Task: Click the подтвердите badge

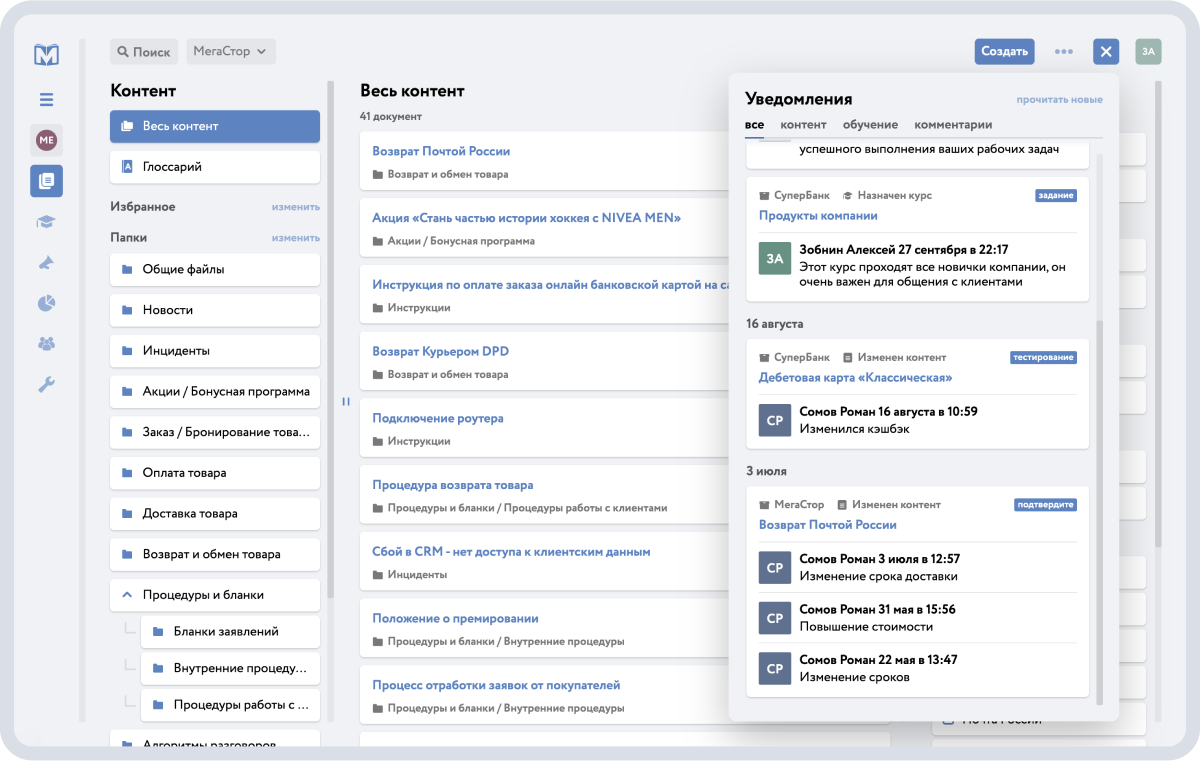Action: pyautogui.click(x=1046, y=505)
